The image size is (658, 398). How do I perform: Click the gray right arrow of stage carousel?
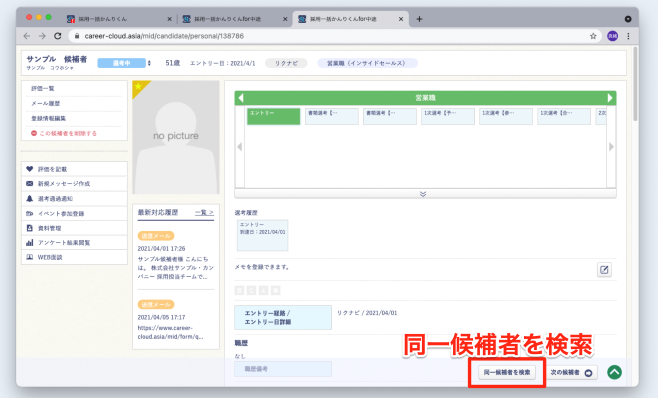[x=611, y=147]
